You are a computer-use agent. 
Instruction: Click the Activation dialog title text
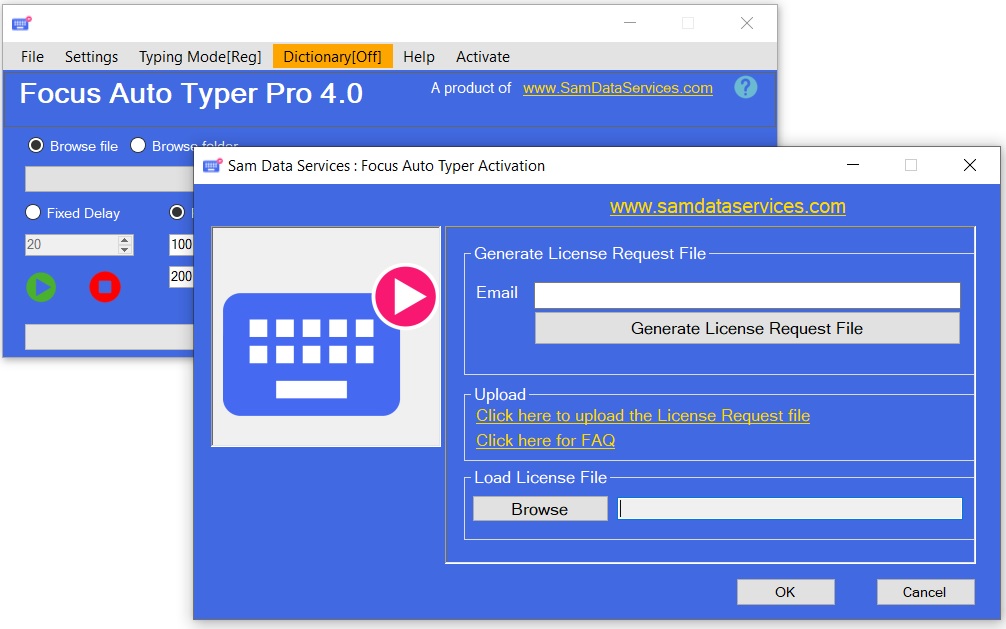point(386,166)
